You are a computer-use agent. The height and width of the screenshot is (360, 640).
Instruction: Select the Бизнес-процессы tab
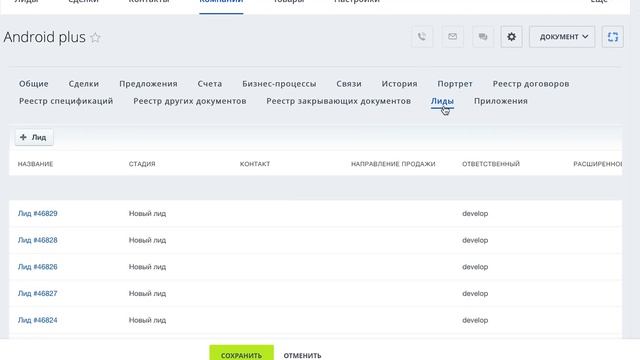(279, 84)
